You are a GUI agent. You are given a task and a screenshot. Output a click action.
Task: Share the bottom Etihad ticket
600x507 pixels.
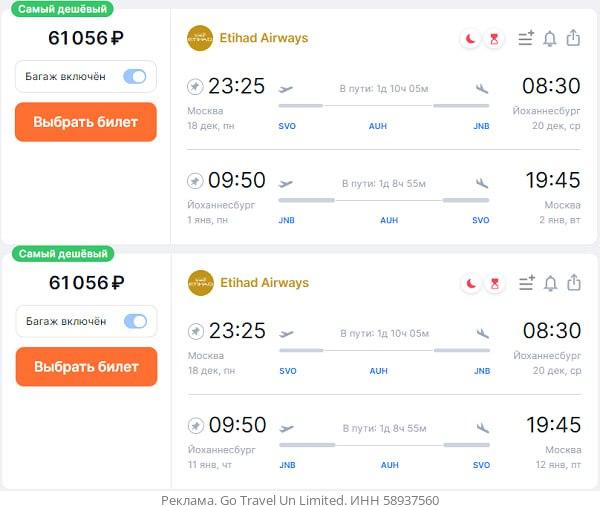573,283
